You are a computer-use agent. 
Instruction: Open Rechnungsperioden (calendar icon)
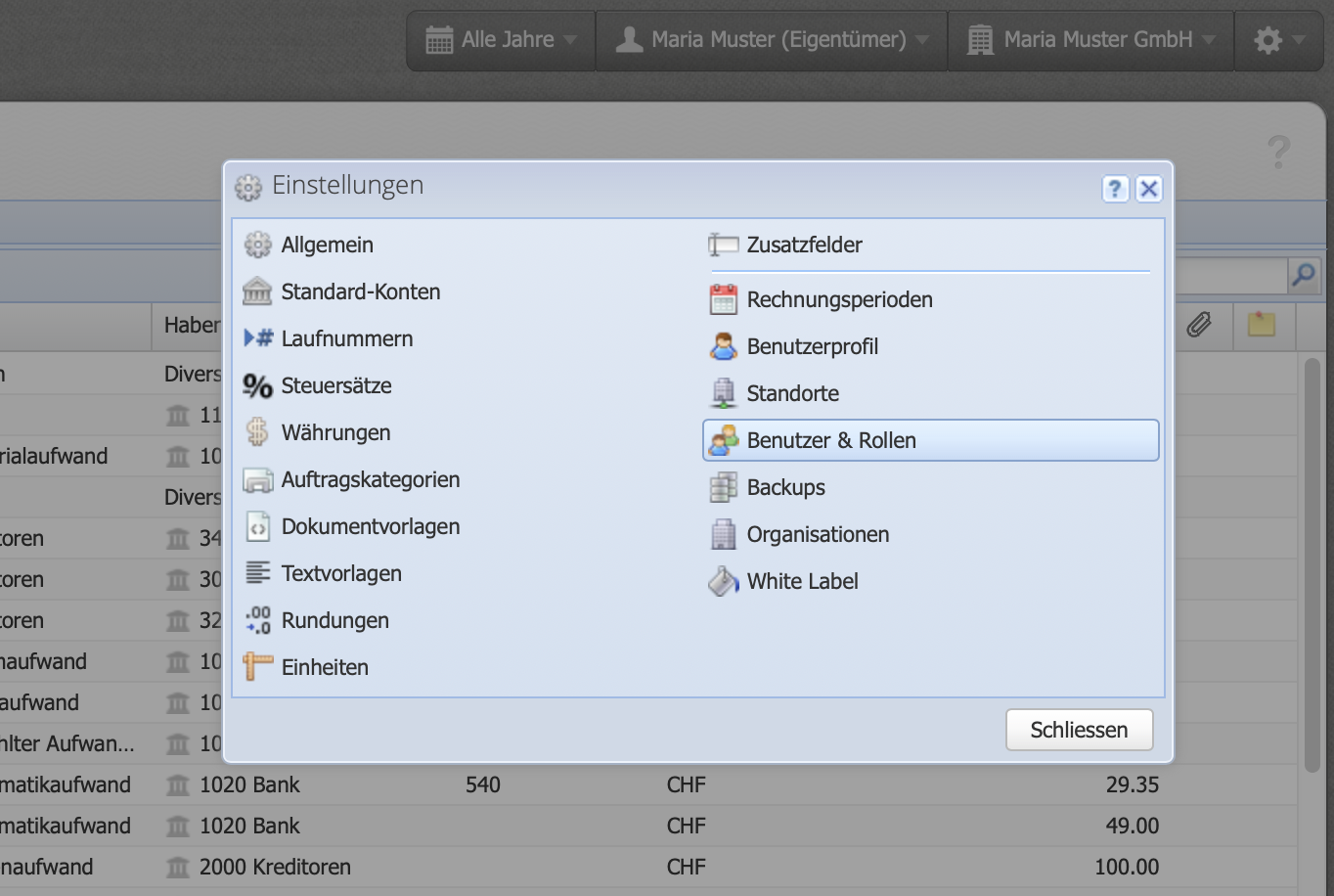tap(839, 299)
